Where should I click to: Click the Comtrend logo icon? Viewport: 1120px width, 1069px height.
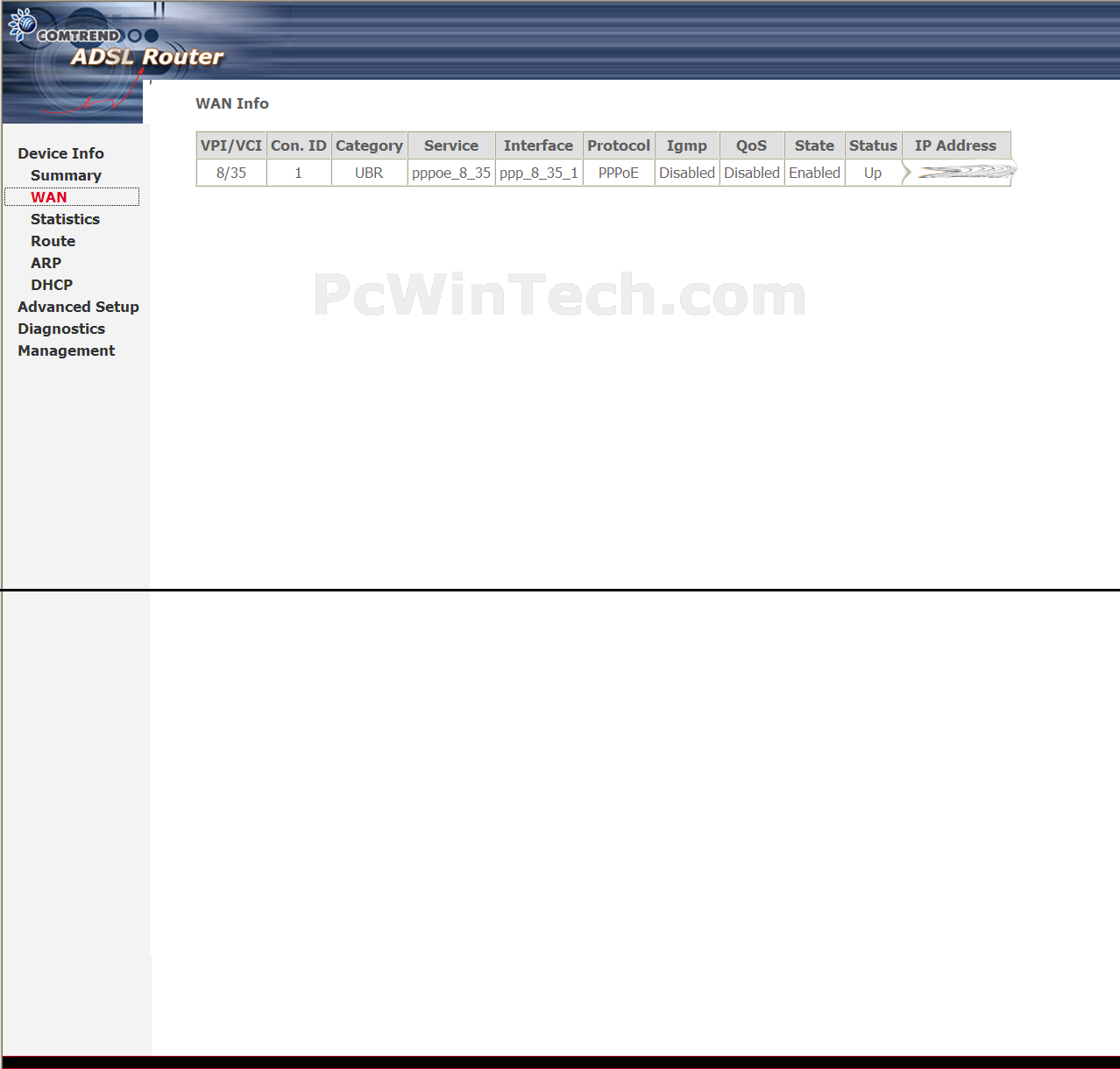[x=22, y=25]
